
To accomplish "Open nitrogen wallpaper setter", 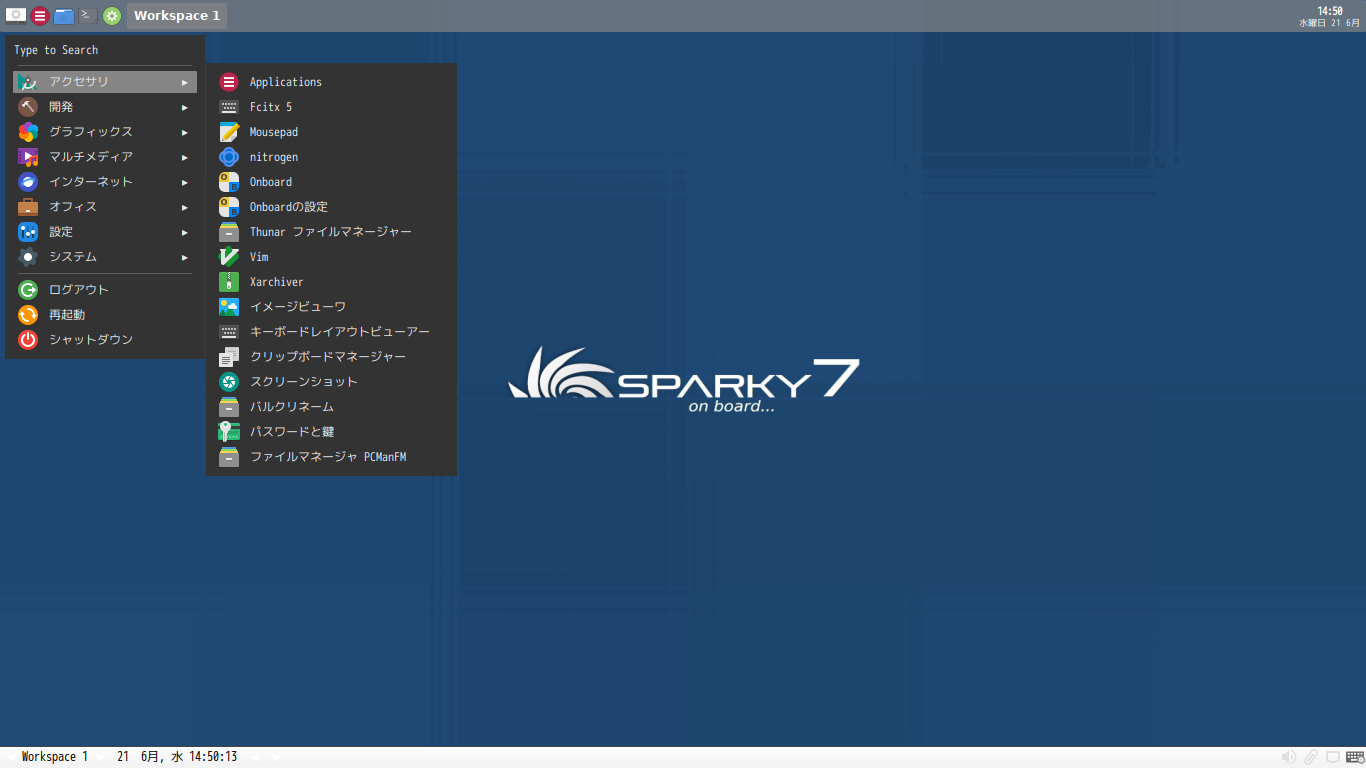I will tap(331, 157).
